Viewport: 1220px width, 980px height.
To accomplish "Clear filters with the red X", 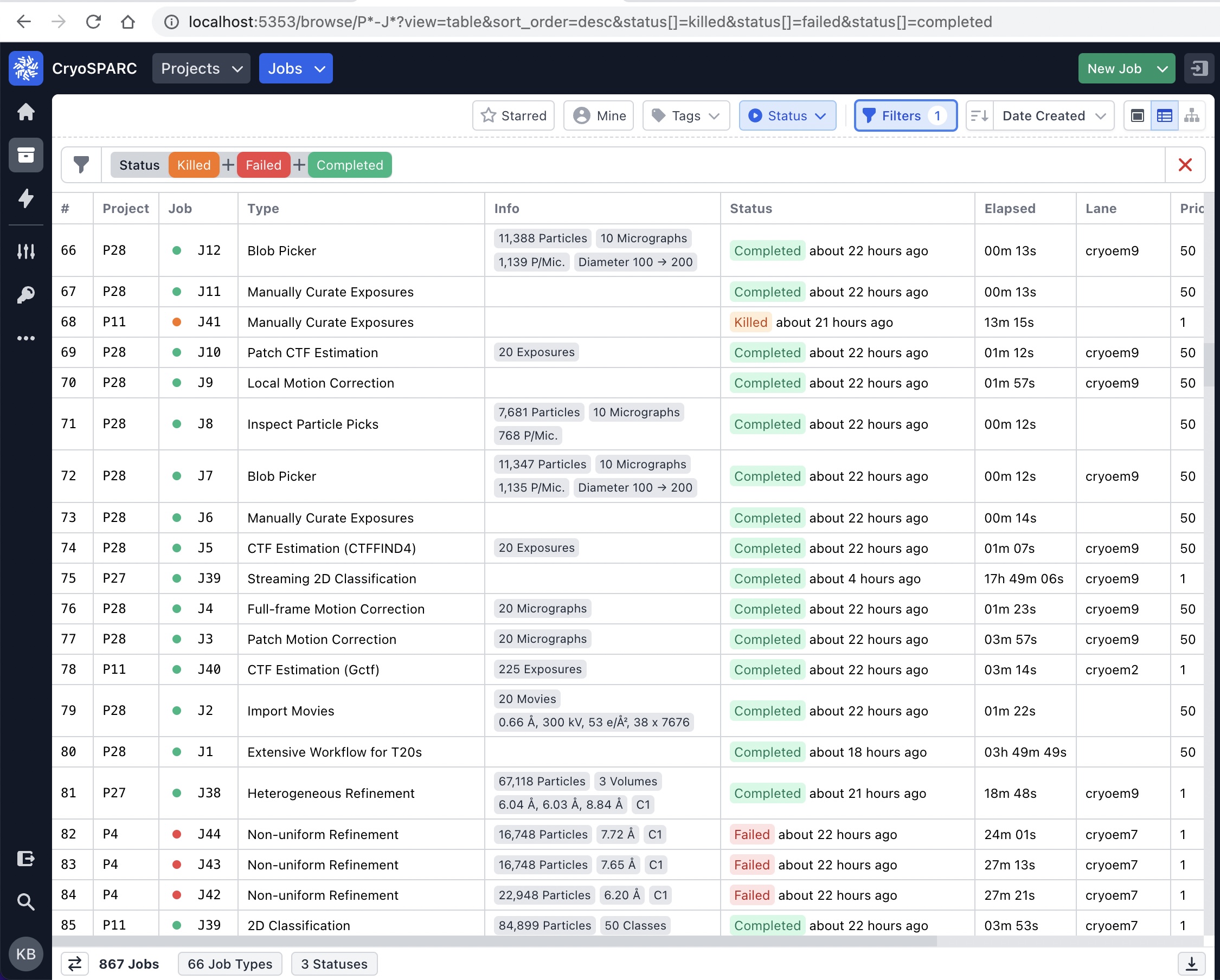I will point(1185,165).
